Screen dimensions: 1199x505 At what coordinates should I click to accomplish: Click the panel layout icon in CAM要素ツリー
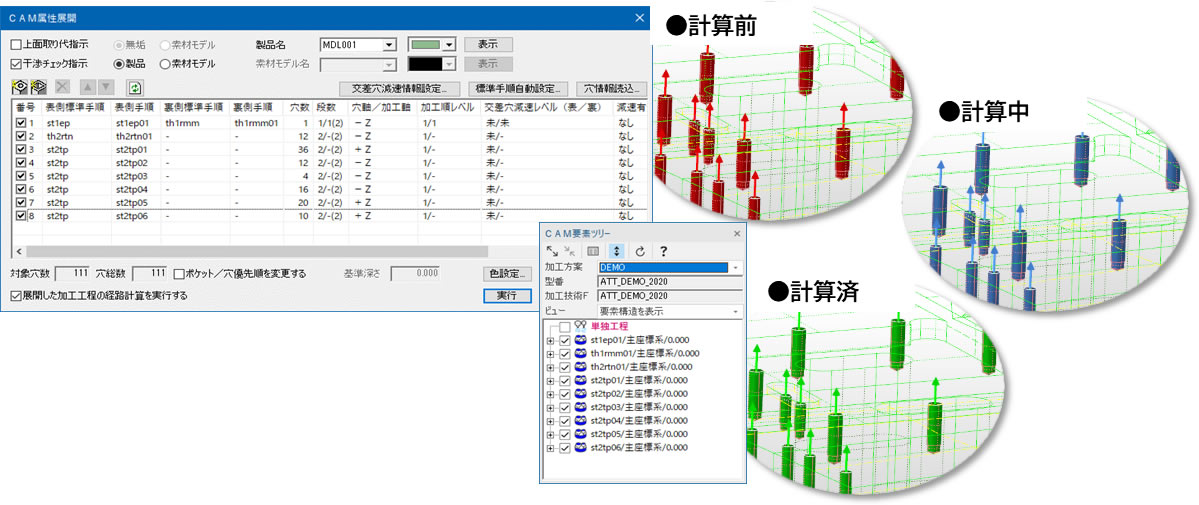pyautogui.click(x=594, y=250)
